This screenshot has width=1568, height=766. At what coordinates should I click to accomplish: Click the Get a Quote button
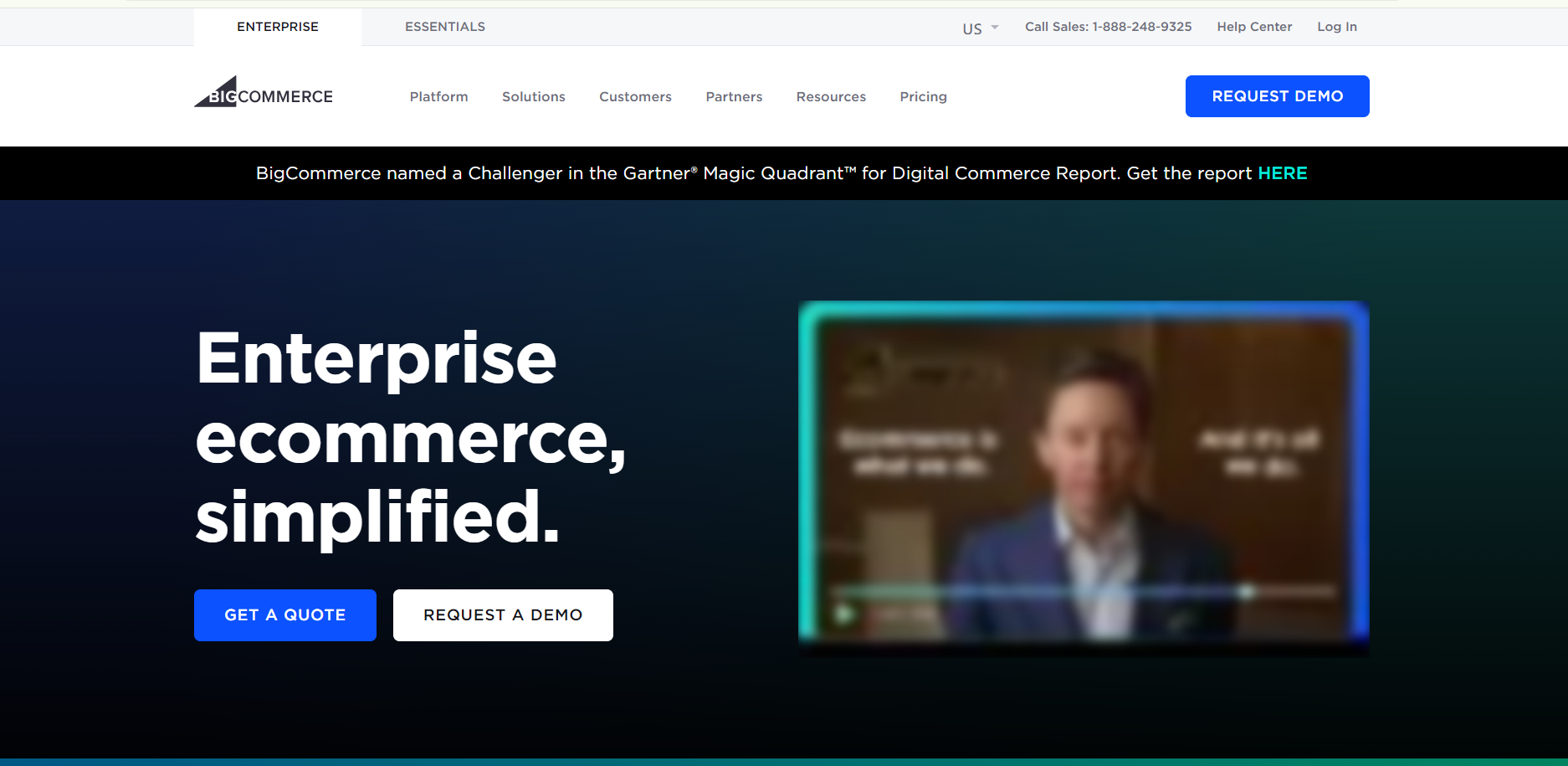coord(285,615)
